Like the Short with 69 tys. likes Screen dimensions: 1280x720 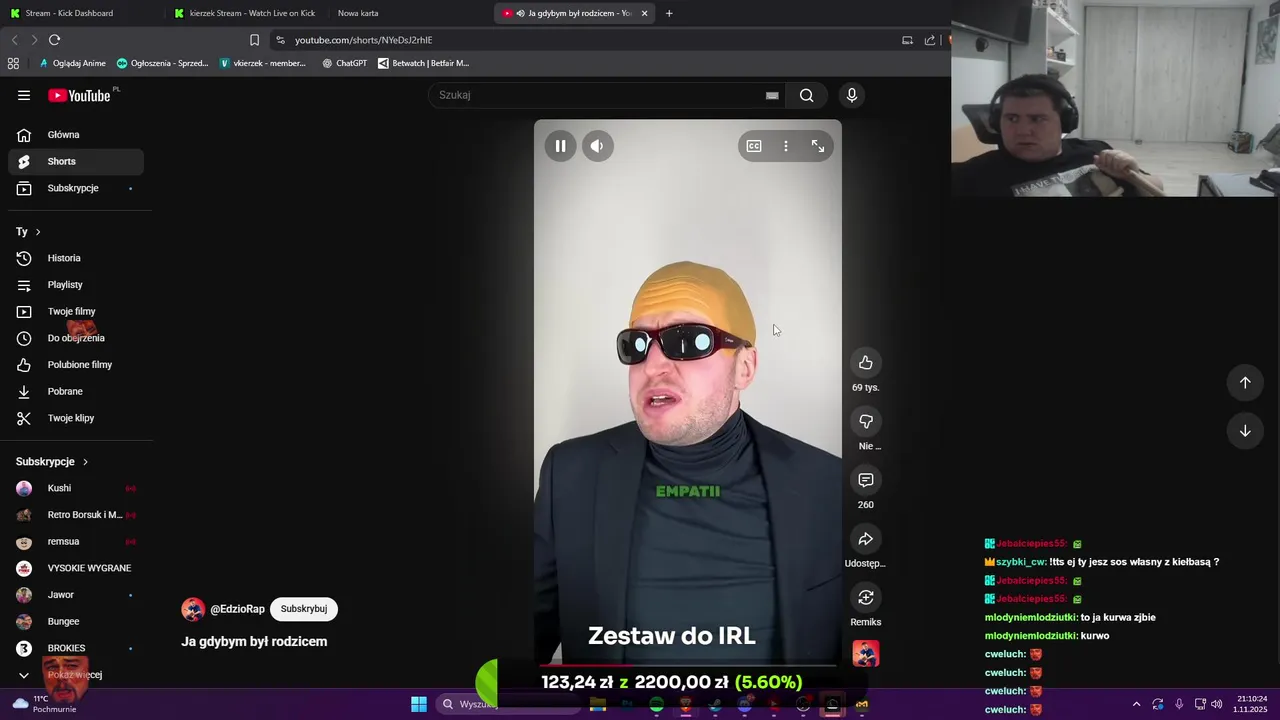coord(866,363)
